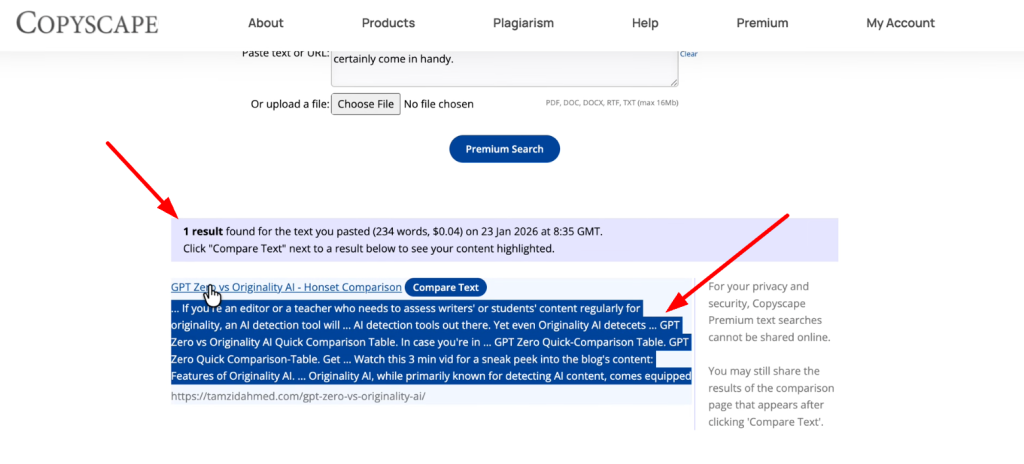Click the Premium Search button
This screenshot has width=1024, height=464.
[504, 149]
